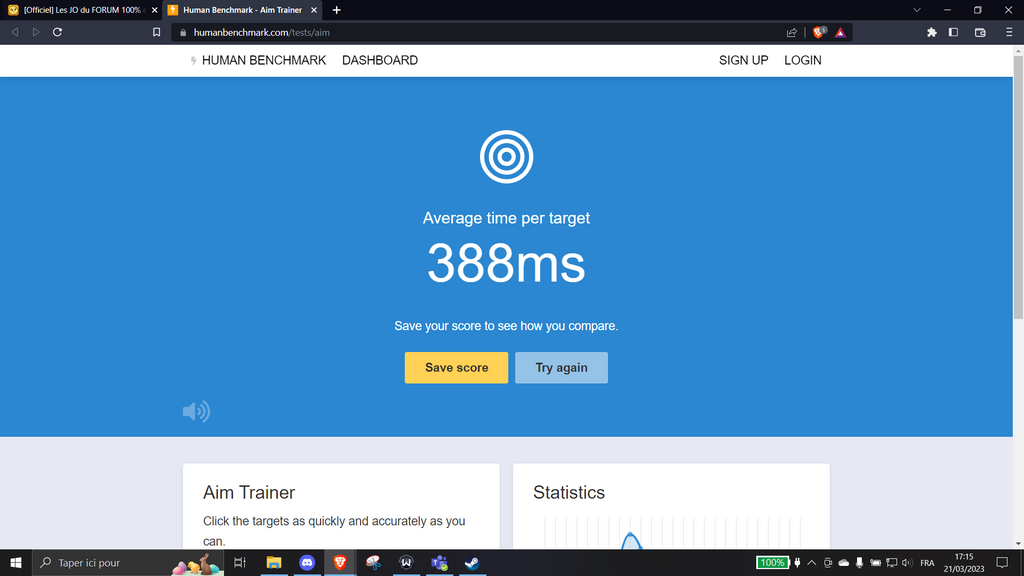Click the Brave Rewards triangle icon
The image size is (1024, 576).
click(x=841, y=32)
